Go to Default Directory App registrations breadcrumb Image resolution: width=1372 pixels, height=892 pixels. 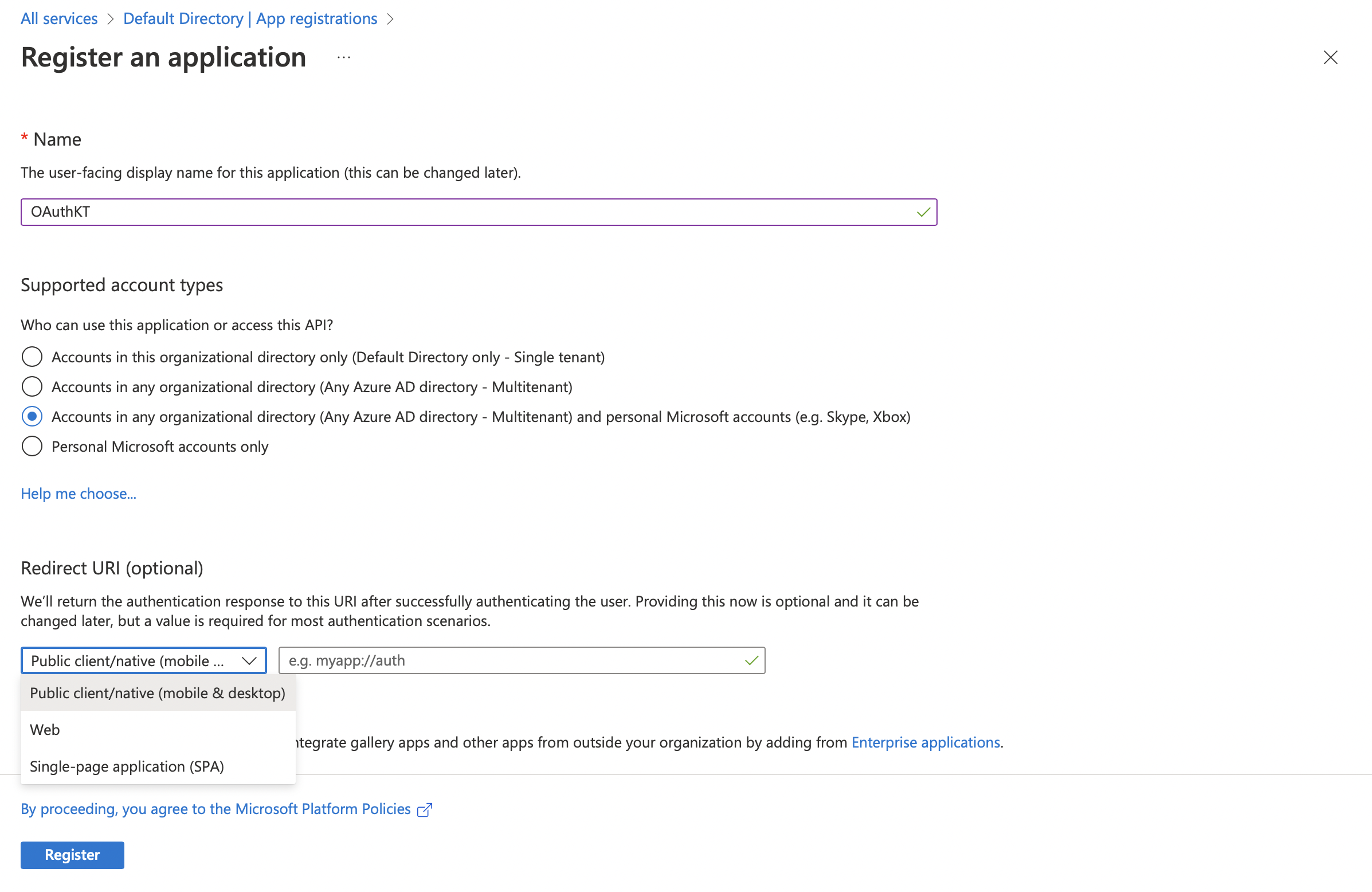coord(250,18)
